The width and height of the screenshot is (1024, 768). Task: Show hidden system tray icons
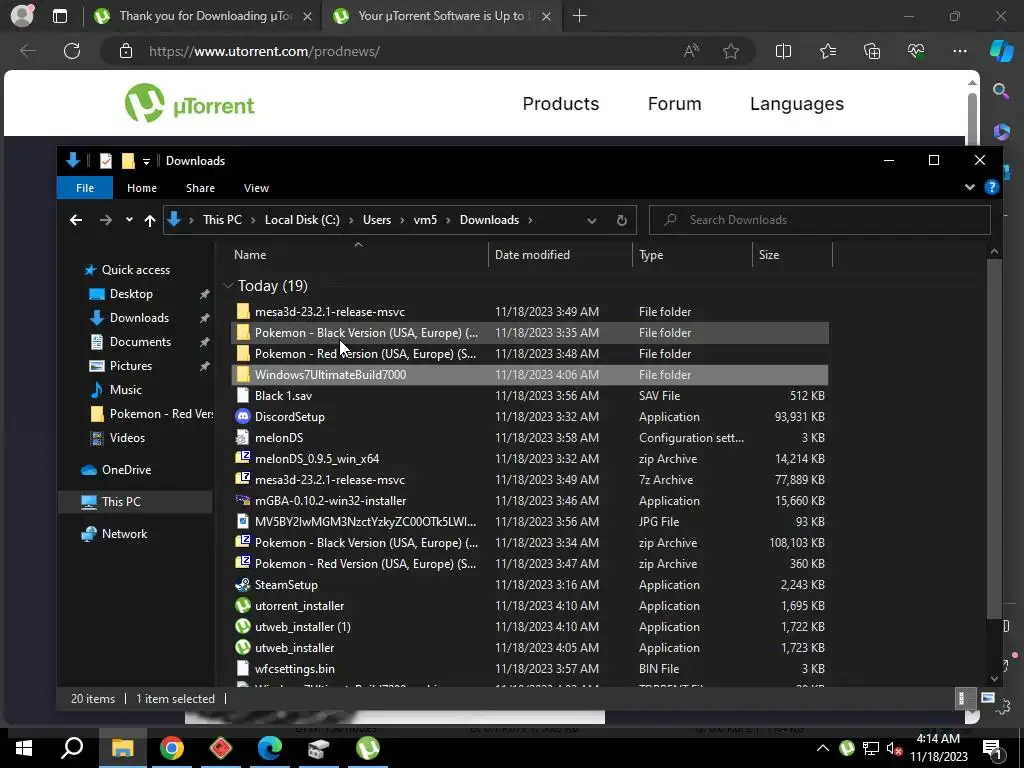tap(823, 748)
